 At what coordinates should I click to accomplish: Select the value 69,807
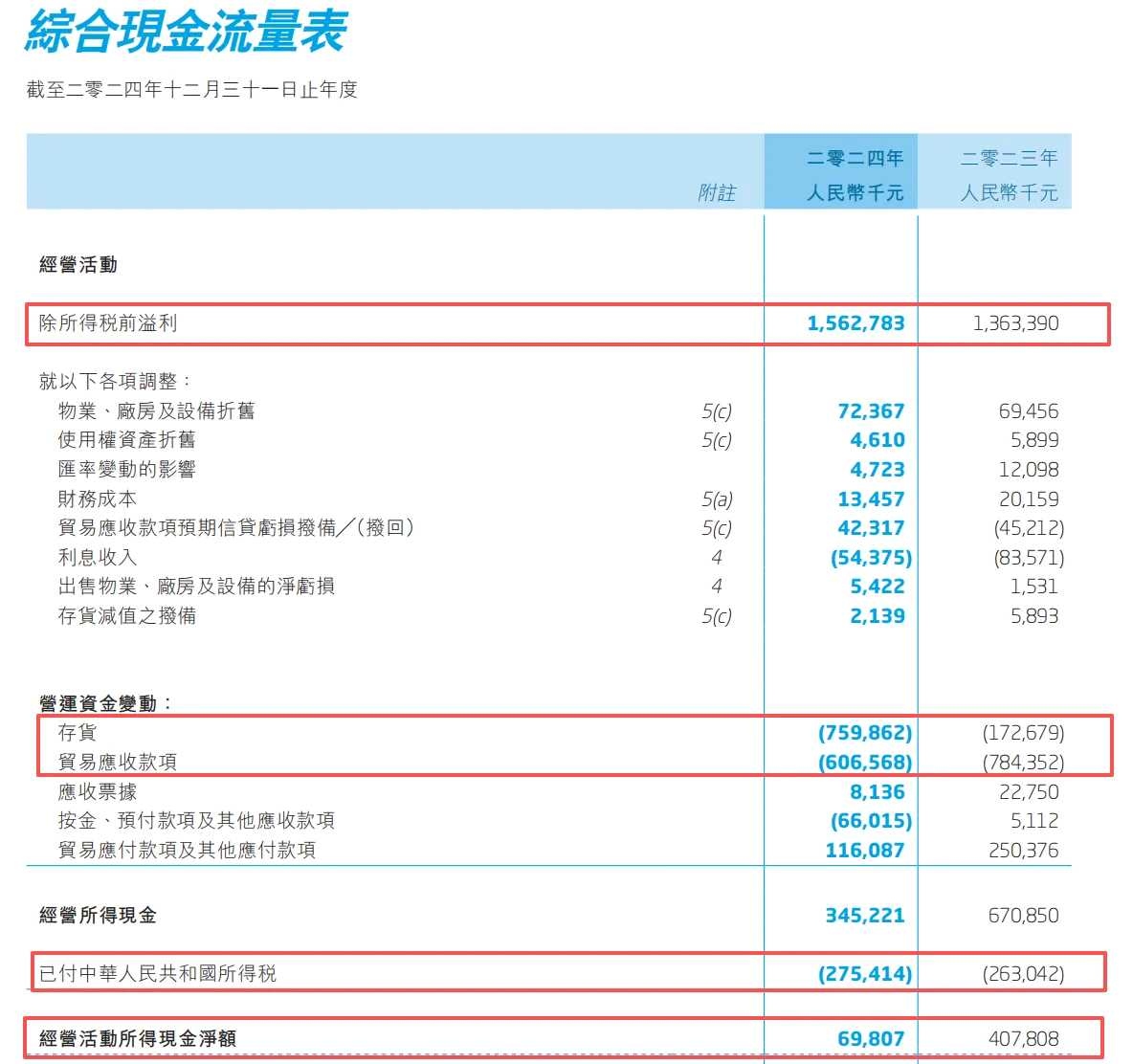[x=871, y=1039]
